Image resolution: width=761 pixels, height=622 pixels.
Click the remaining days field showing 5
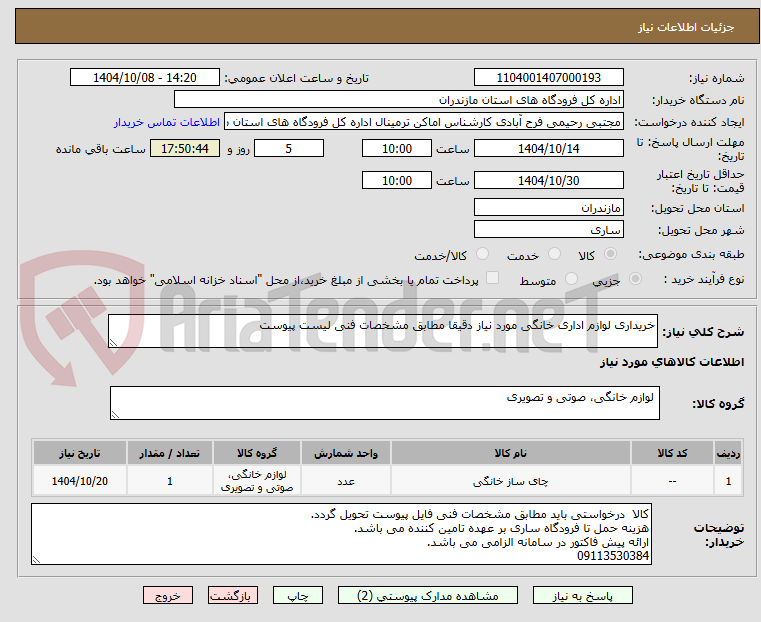tap(289, 148)
